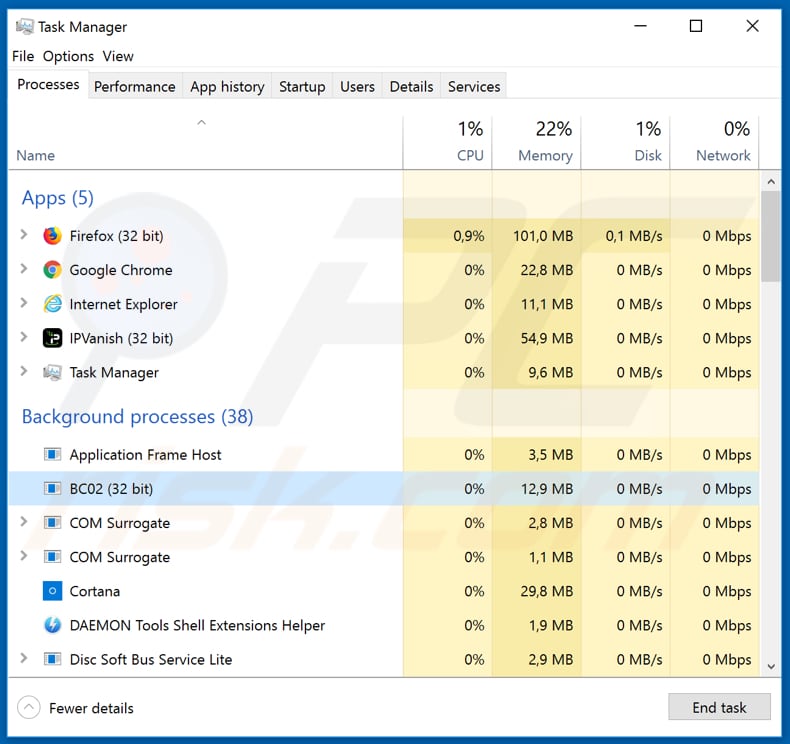Viewport: 790px width, 744px height.
Task: Click the vertical scrollbar thumb
Action: tap(771, 236)
